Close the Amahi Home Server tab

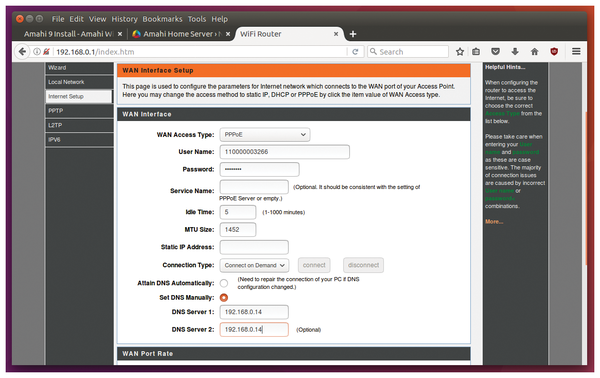coord(228,34)
